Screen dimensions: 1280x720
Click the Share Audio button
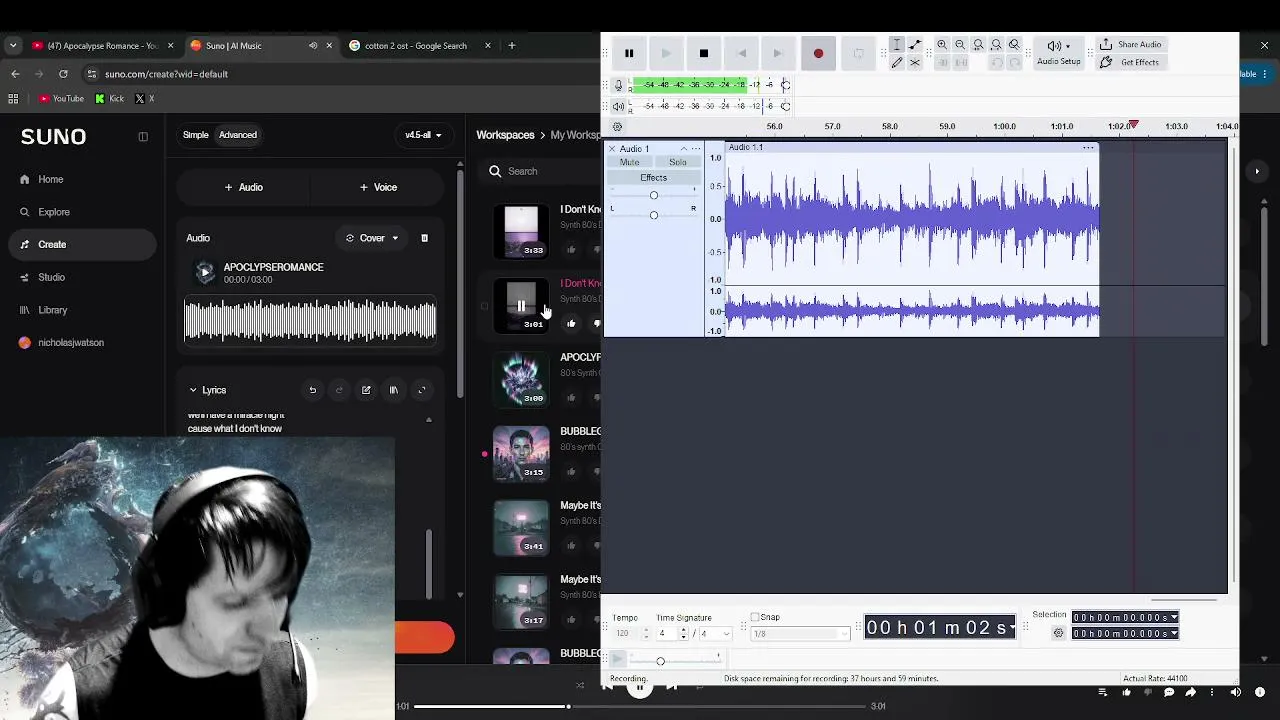[x=1130, y=45]
